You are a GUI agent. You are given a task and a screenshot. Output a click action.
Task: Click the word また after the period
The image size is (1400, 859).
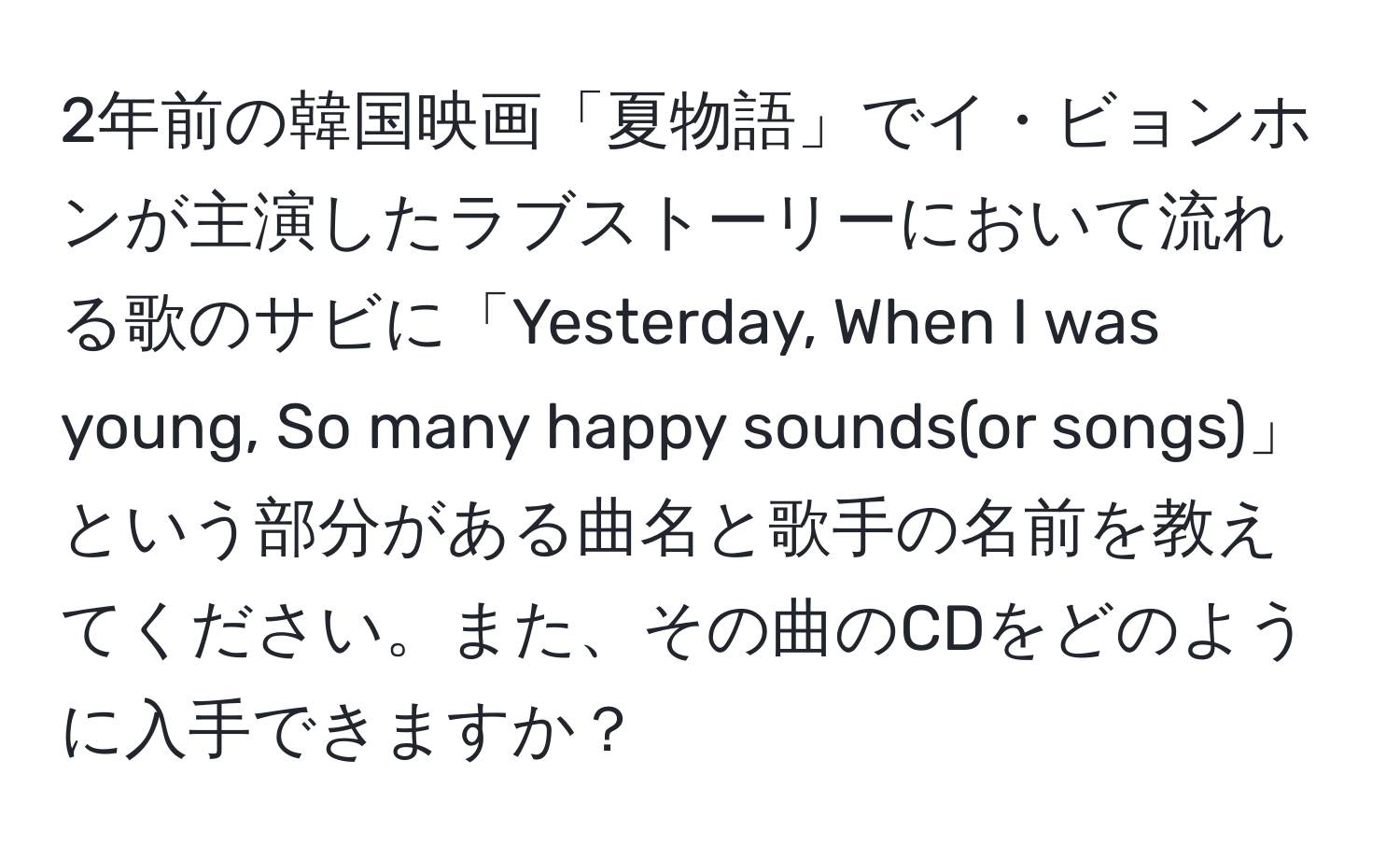click(511, 636)
